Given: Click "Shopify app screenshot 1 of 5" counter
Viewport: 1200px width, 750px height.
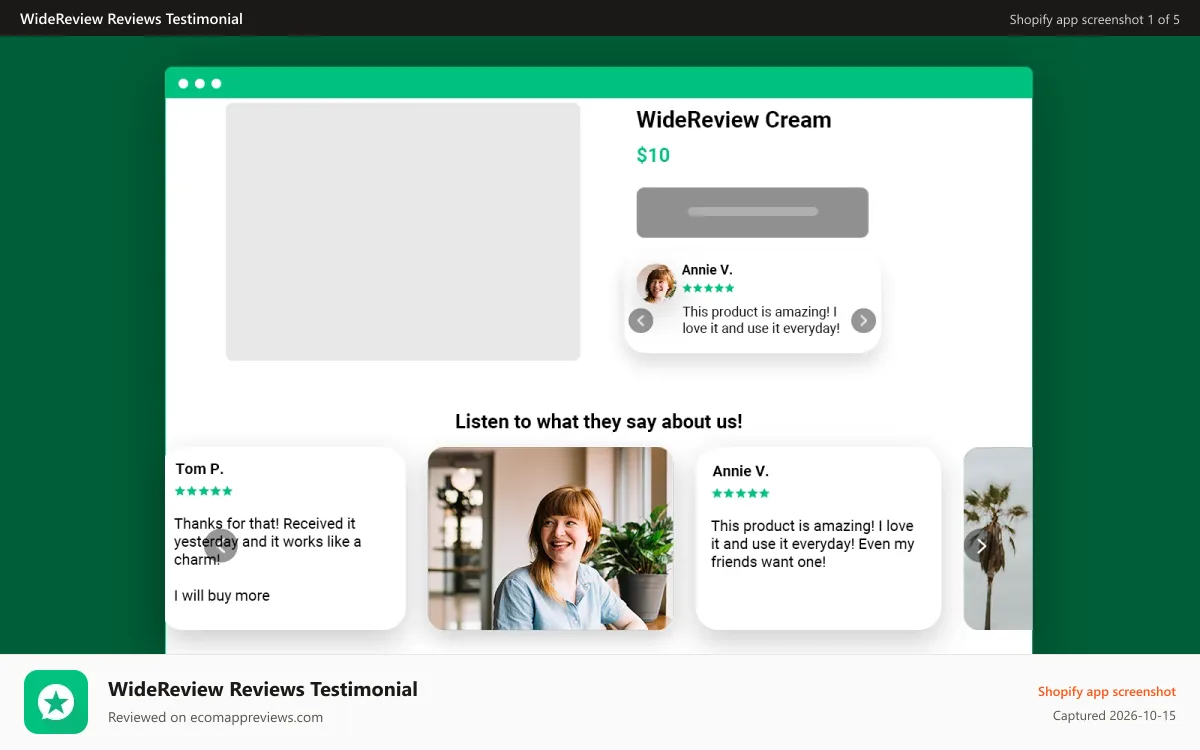Looking at the screenshot, I should [x=1095, y=19].
